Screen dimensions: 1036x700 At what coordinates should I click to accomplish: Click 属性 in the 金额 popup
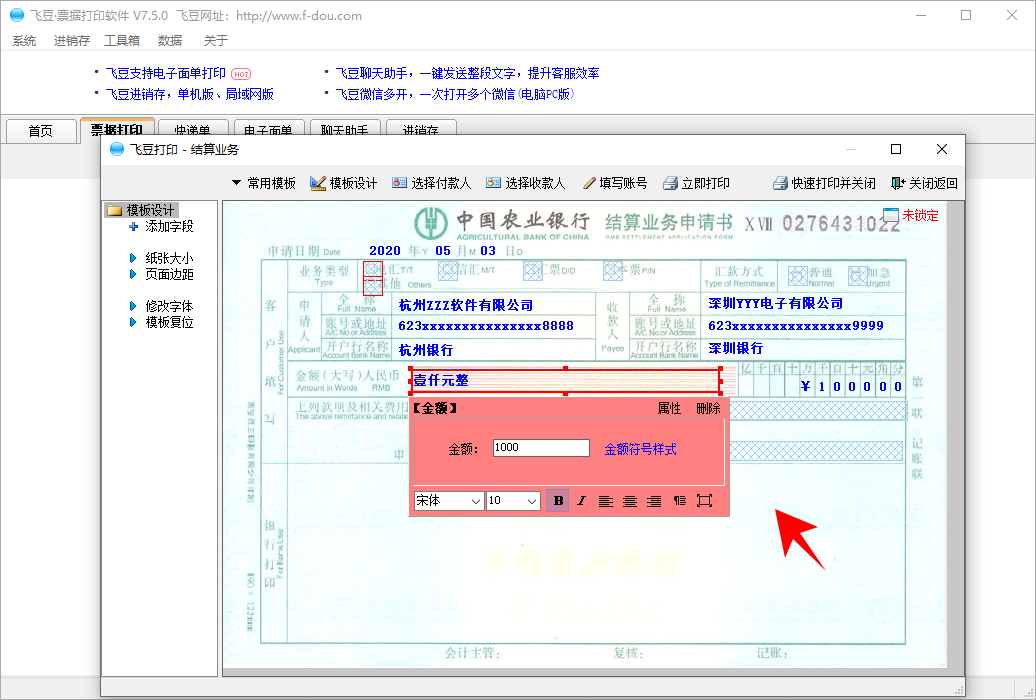coord(669,408)
